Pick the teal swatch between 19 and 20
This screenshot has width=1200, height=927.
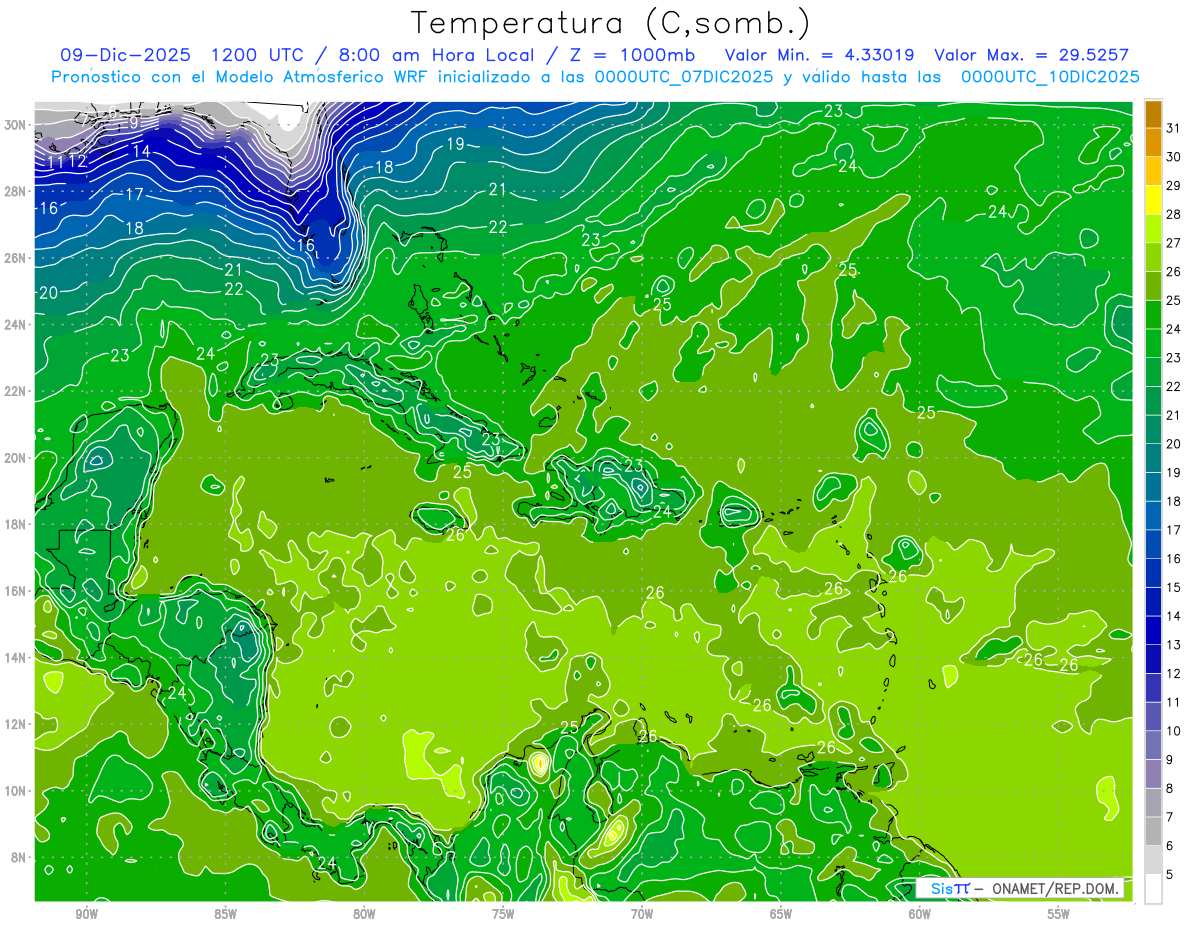(1153, 458)
